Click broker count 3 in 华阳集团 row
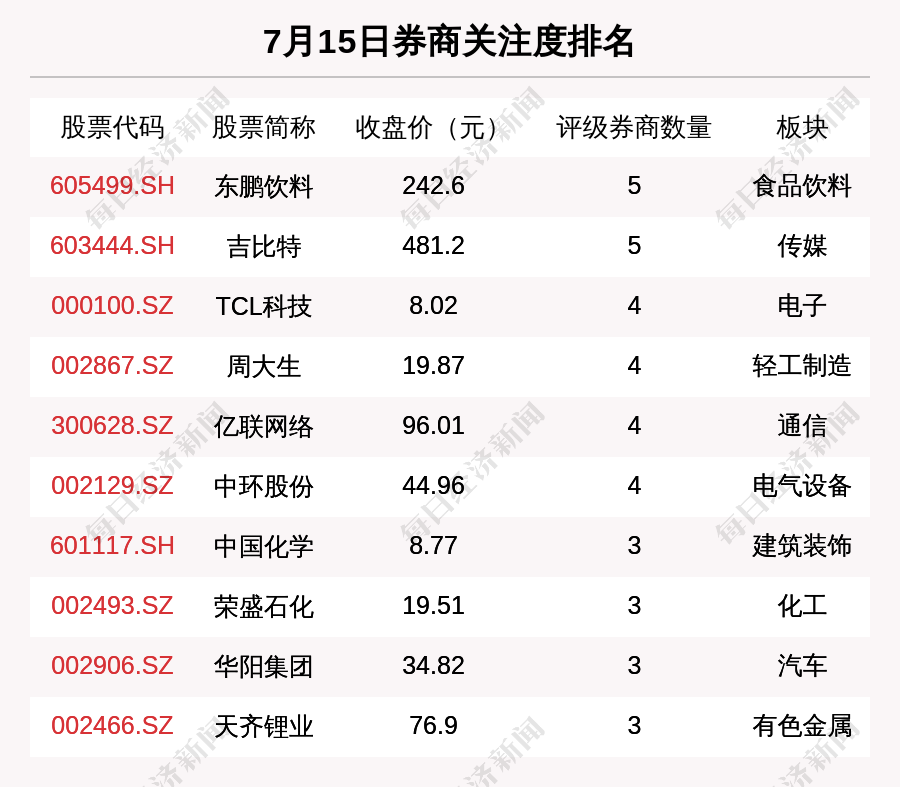The image size is (900, 787). tap(634, 666)
